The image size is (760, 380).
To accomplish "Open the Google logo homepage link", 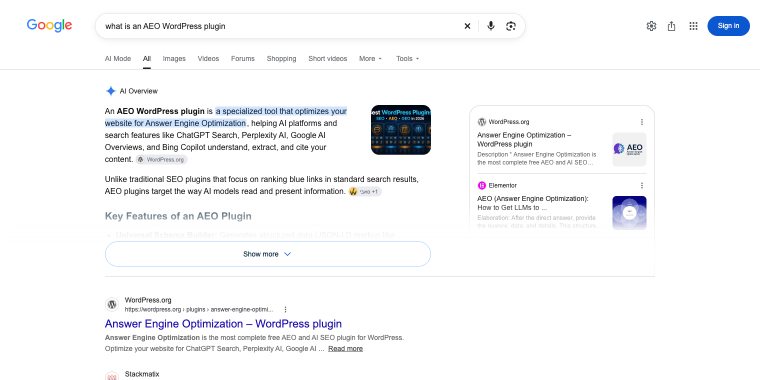I will [49, 26].
